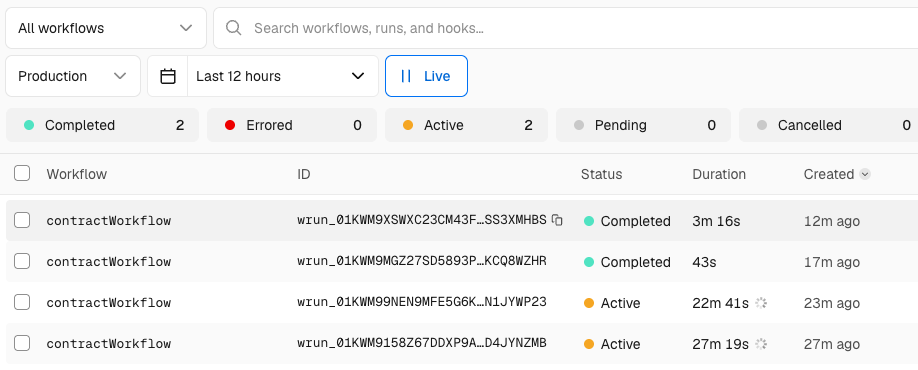The image size is (918, 370).
Task: Click the 3m 16s duration value
Action: point(716,221)
